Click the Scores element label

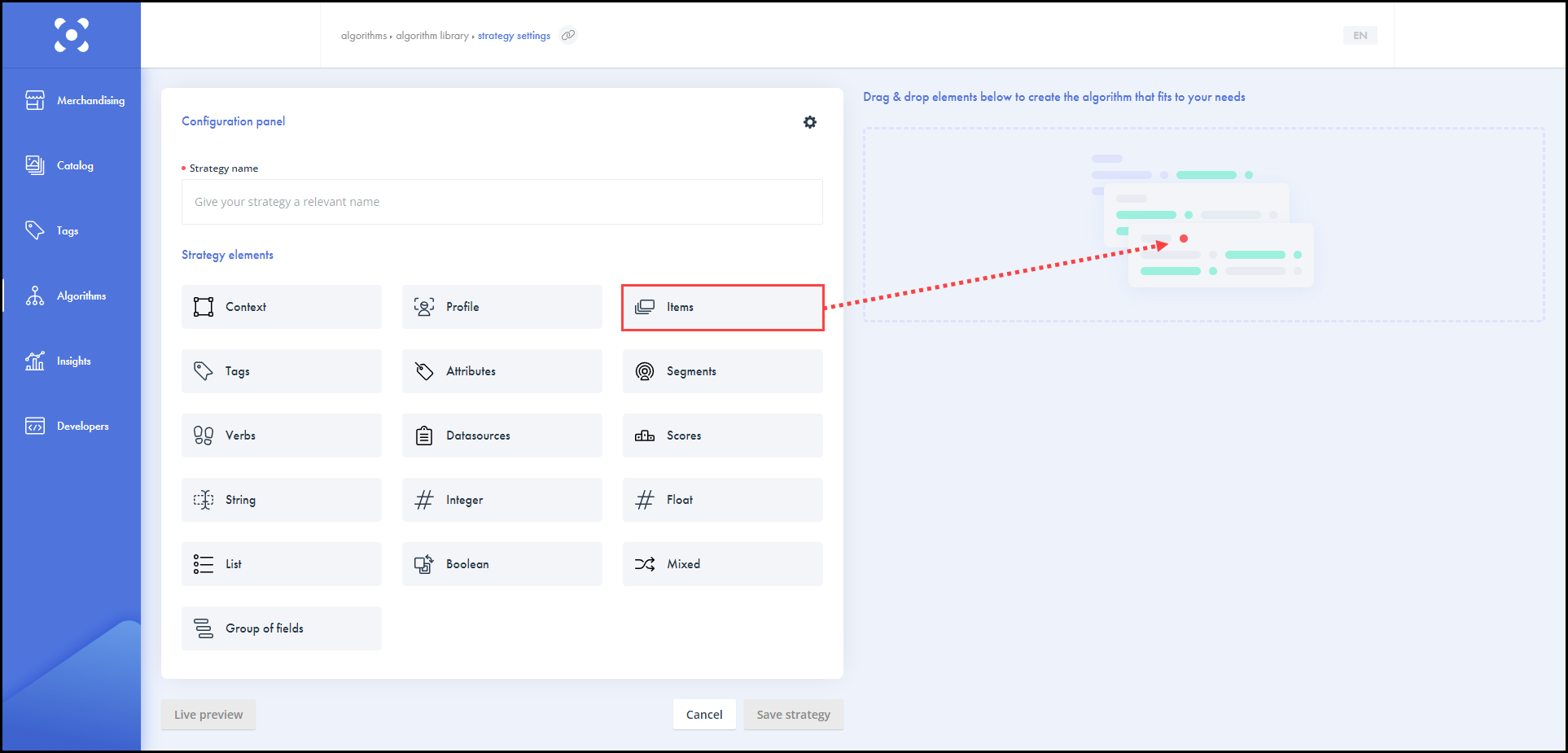coord(684,436)
